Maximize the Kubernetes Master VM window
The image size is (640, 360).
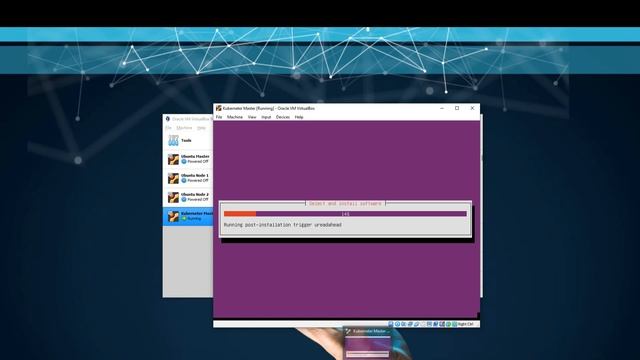pyautogui.click(x=457, y=108)
